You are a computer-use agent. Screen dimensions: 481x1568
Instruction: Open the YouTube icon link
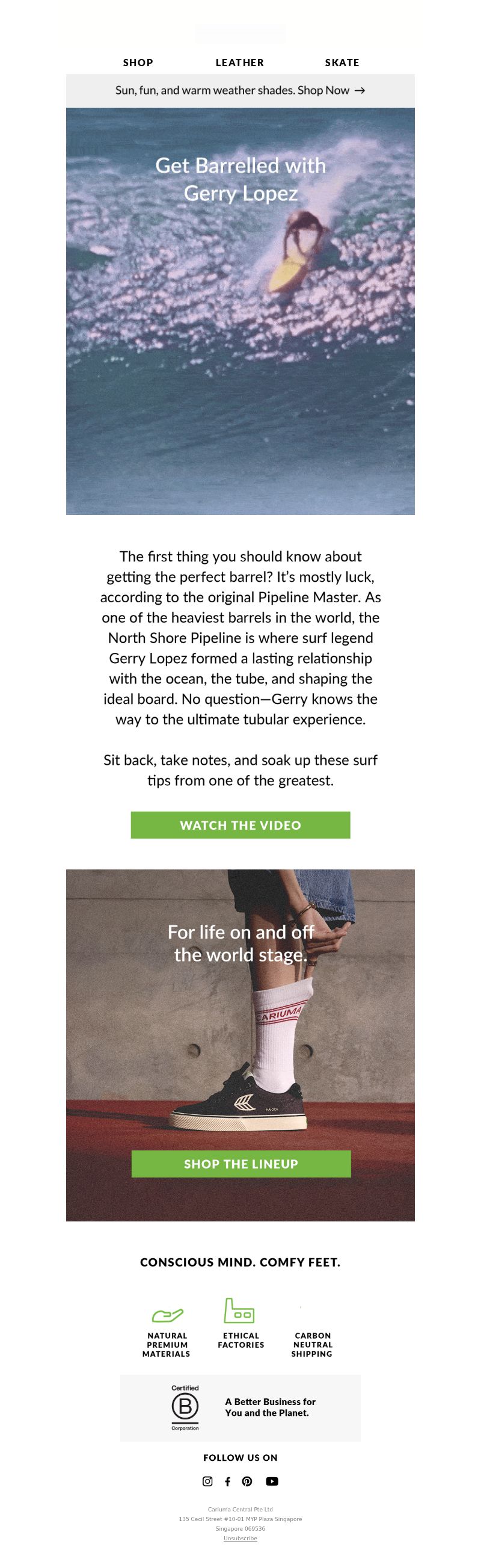(x=272, y=1481)
